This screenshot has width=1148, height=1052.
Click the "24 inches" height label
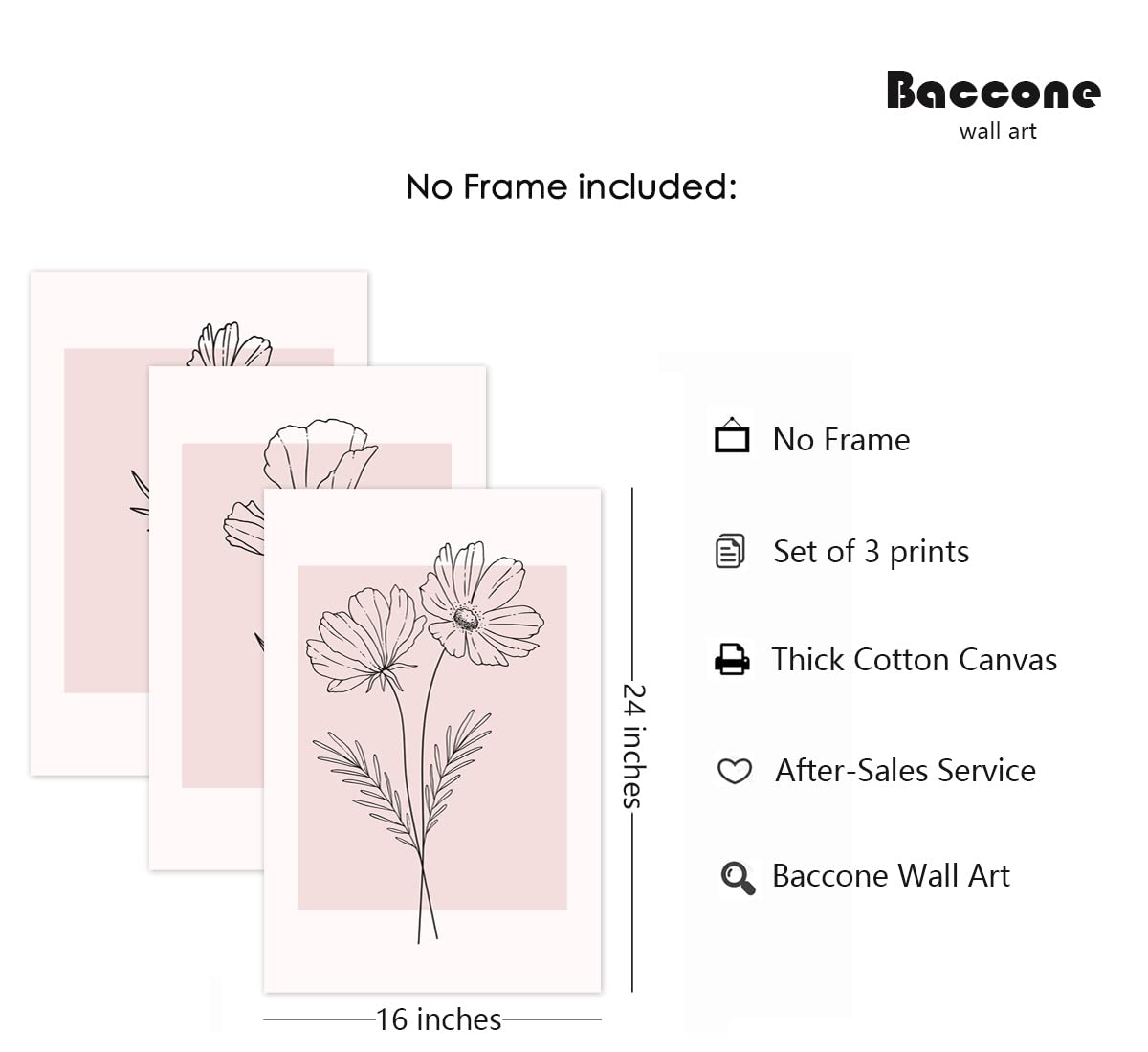(633, 746)
